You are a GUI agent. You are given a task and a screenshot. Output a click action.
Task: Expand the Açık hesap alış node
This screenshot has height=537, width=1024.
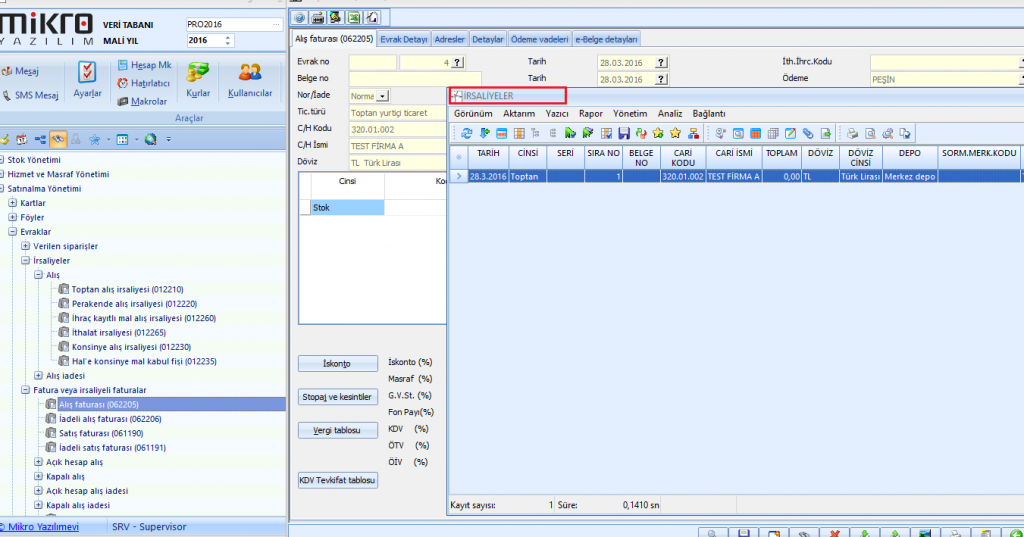pos(38,462)
